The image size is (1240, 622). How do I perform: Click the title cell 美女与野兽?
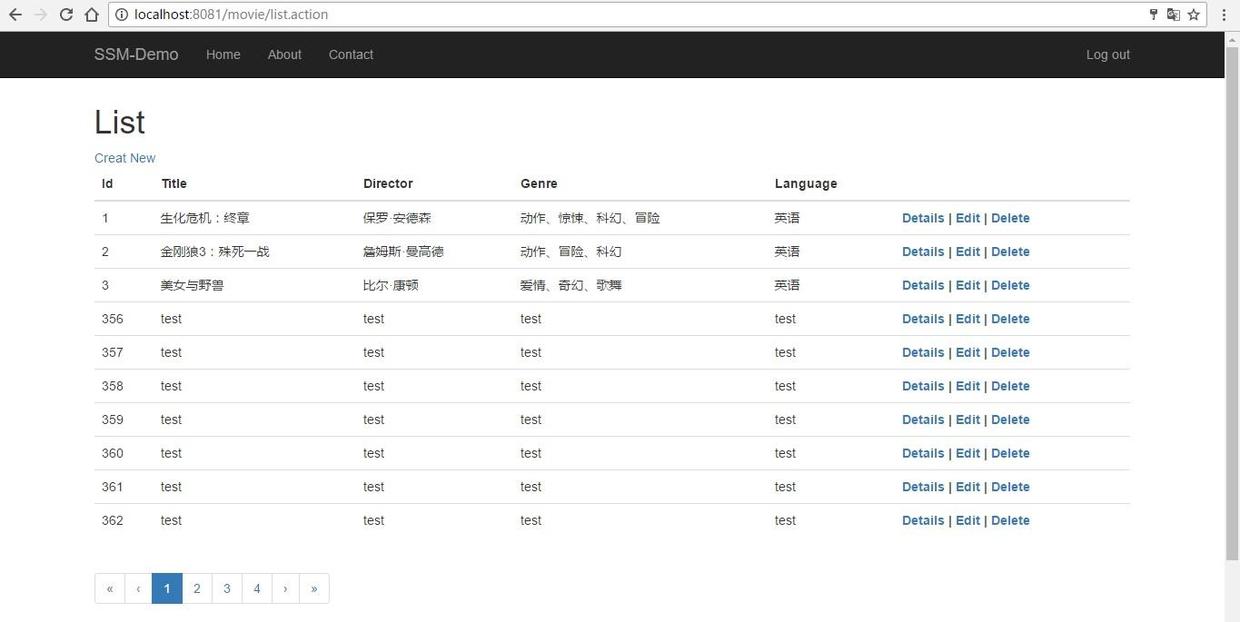[x=192, y=285]
